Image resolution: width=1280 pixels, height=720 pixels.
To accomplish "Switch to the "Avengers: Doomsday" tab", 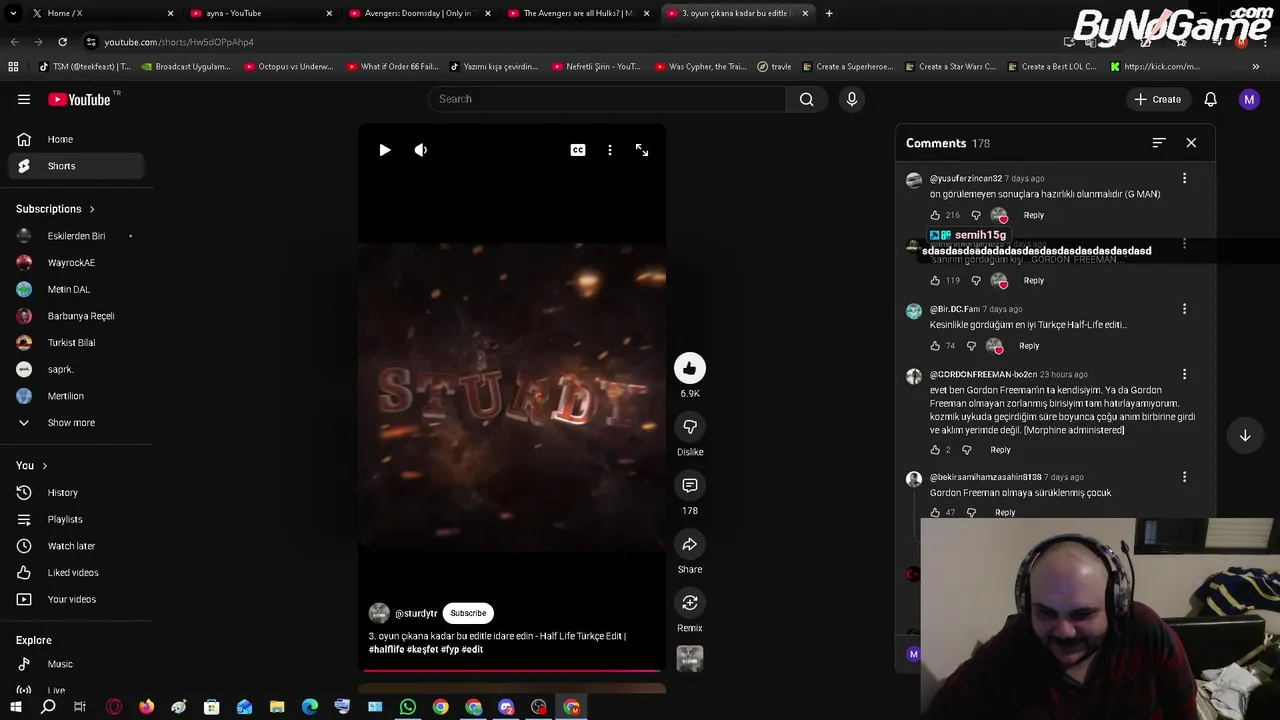I will click(418, 13).
